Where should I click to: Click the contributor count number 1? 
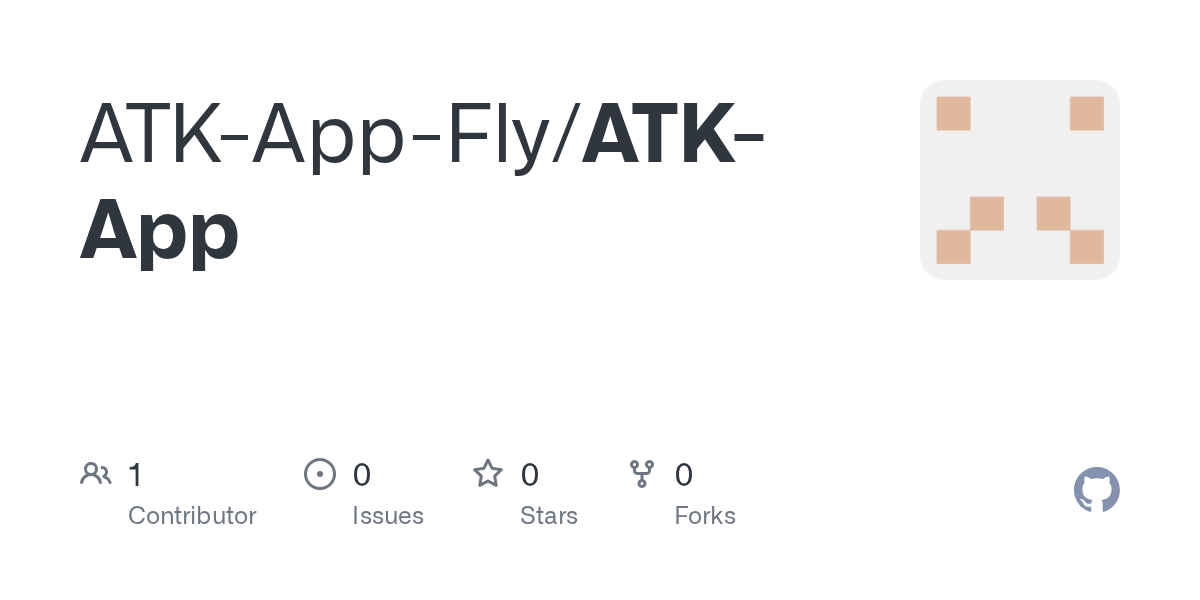pyautogui.click(x=135, y=474)
